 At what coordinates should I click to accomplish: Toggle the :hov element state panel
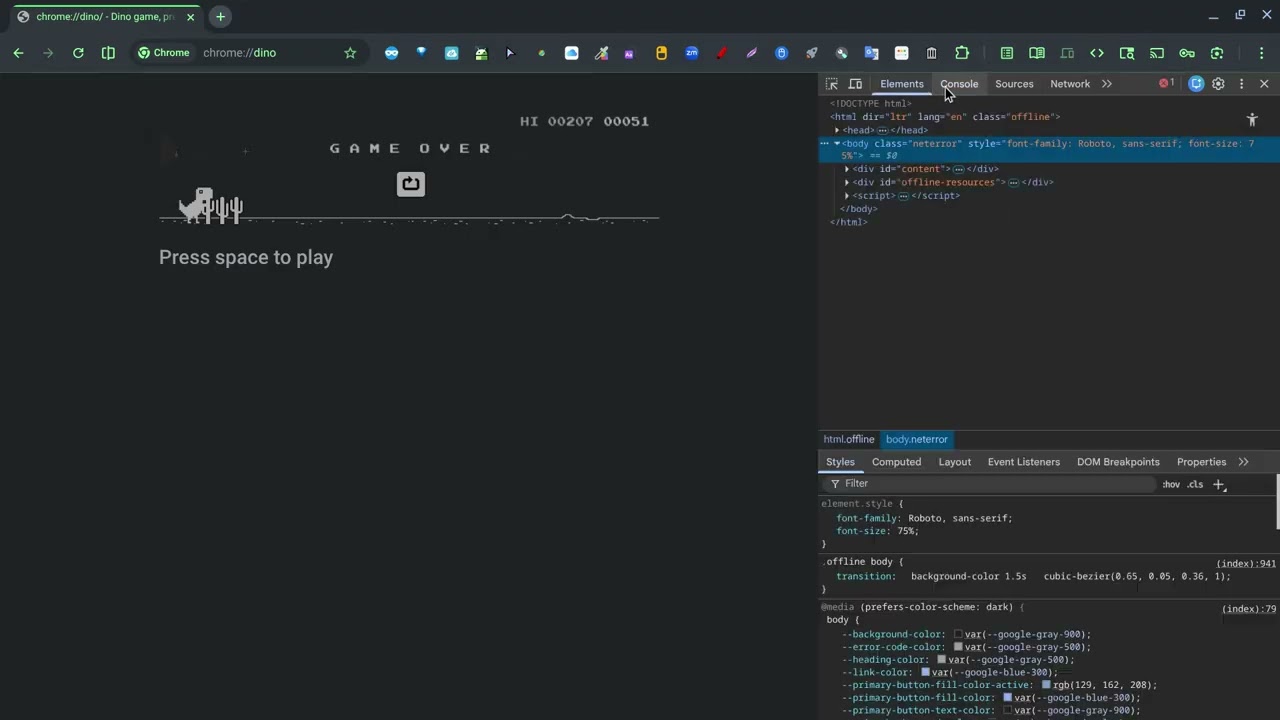pos(1171,484)
